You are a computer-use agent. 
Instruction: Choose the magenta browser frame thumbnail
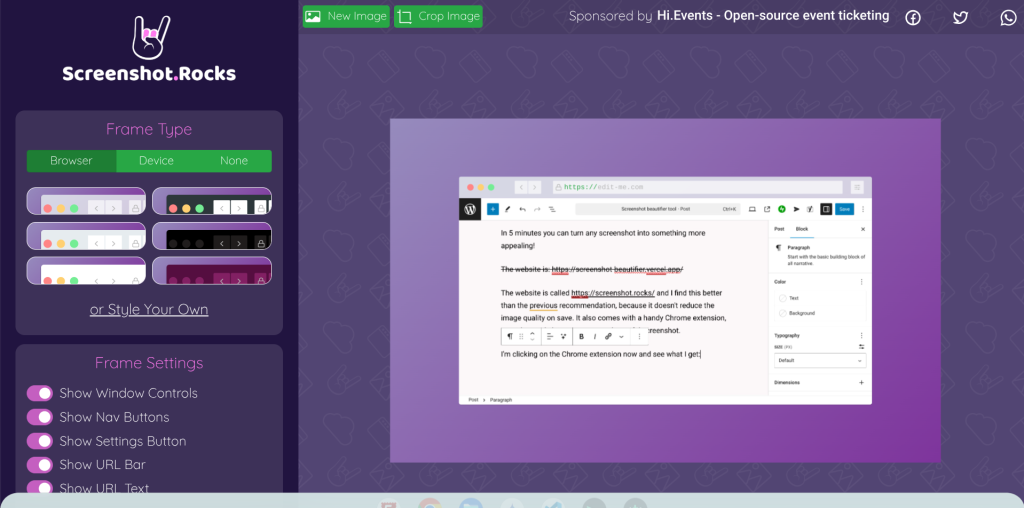tap(212, 270)
